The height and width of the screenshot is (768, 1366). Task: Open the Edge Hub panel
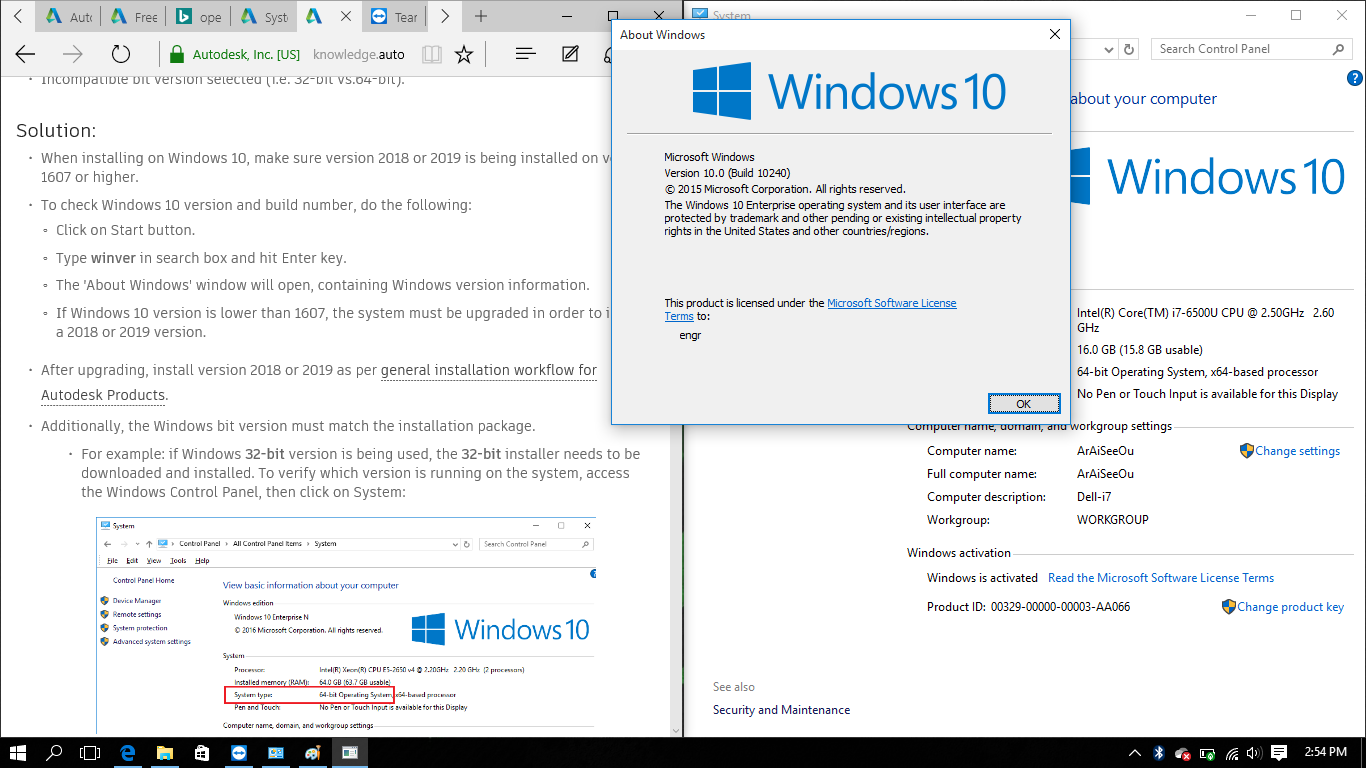[526, 54]
